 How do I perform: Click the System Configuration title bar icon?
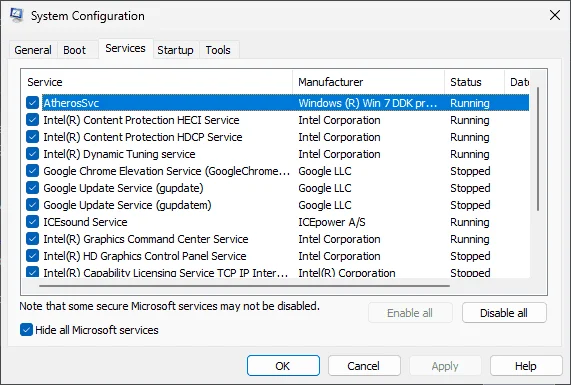16,15
